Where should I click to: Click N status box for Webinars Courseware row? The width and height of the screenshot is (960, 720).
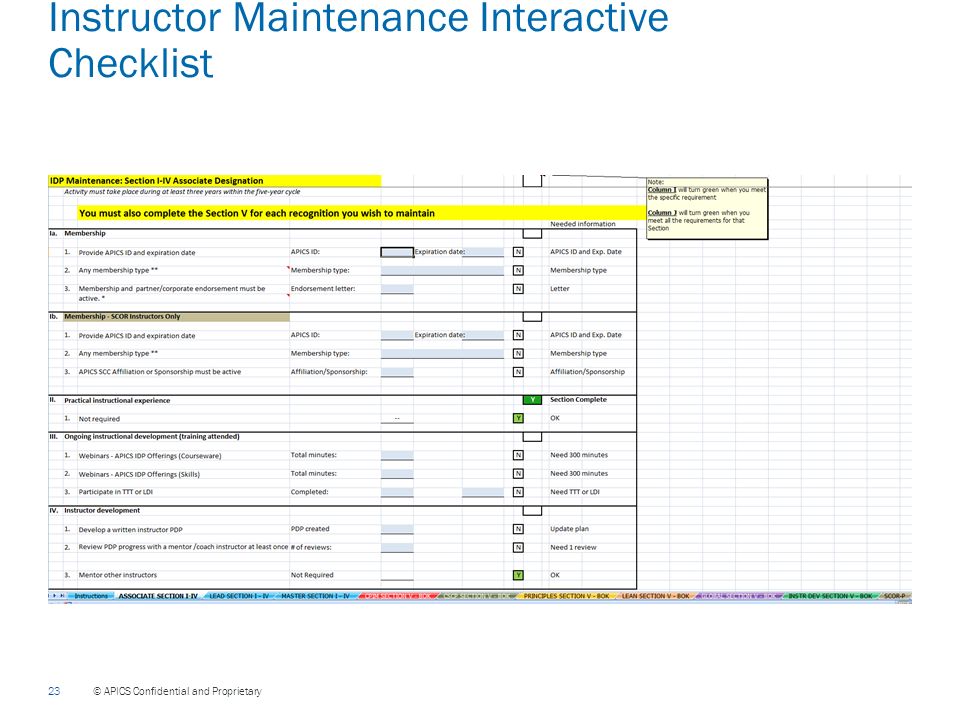point(518,455)
